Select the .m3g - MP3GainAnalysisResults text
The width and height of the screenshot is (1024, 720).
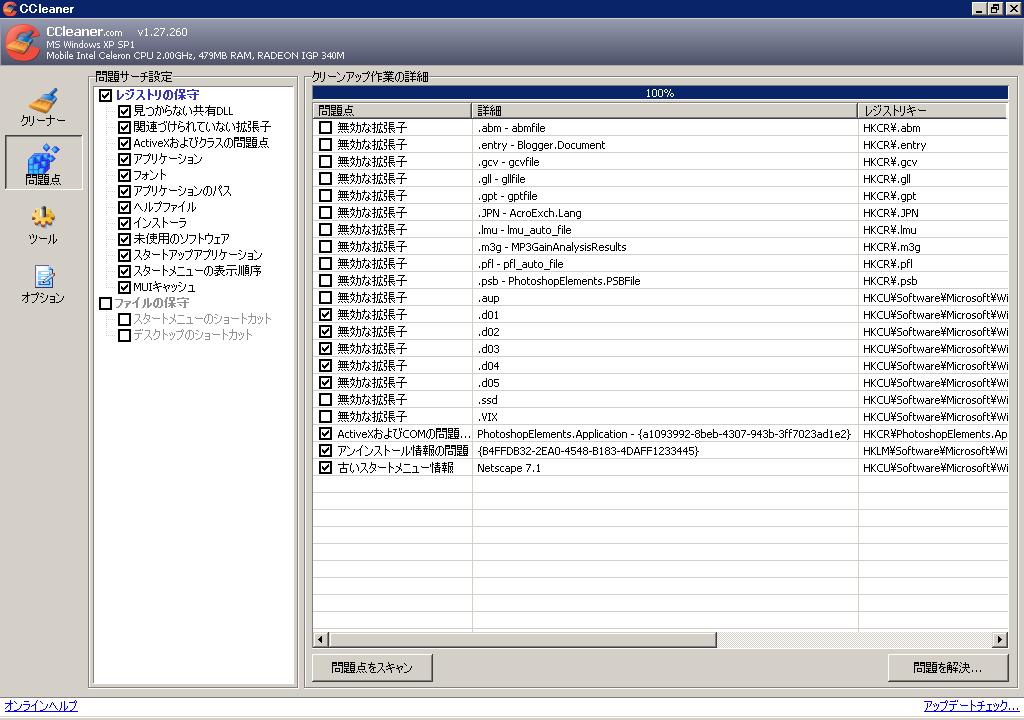pyautogui.click(x=552, y=247)
